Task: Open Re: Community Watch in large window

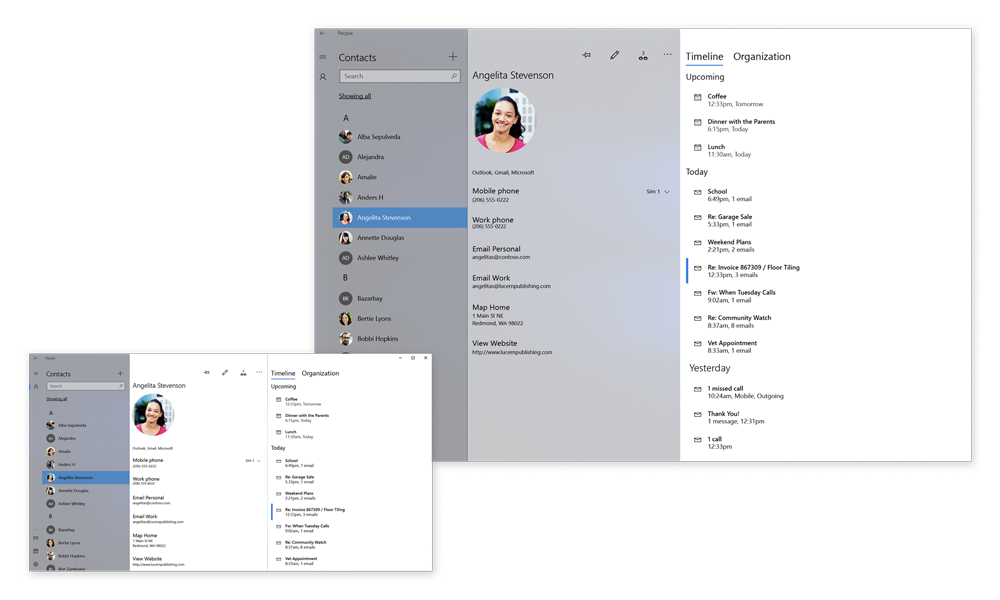Action: tap(739, 321)
